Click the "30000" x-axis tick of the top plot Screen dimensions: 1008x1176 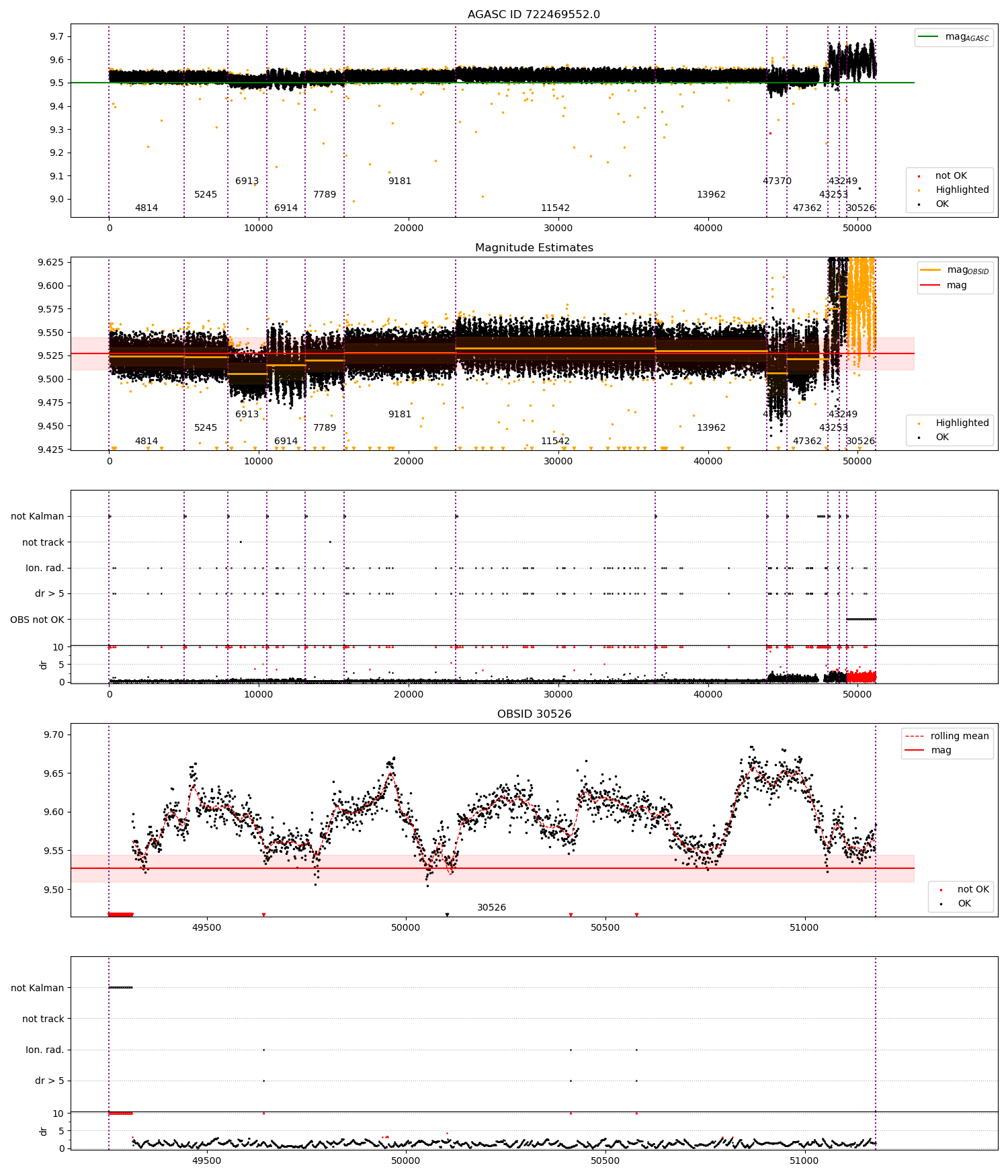click(x=558, y=228)
